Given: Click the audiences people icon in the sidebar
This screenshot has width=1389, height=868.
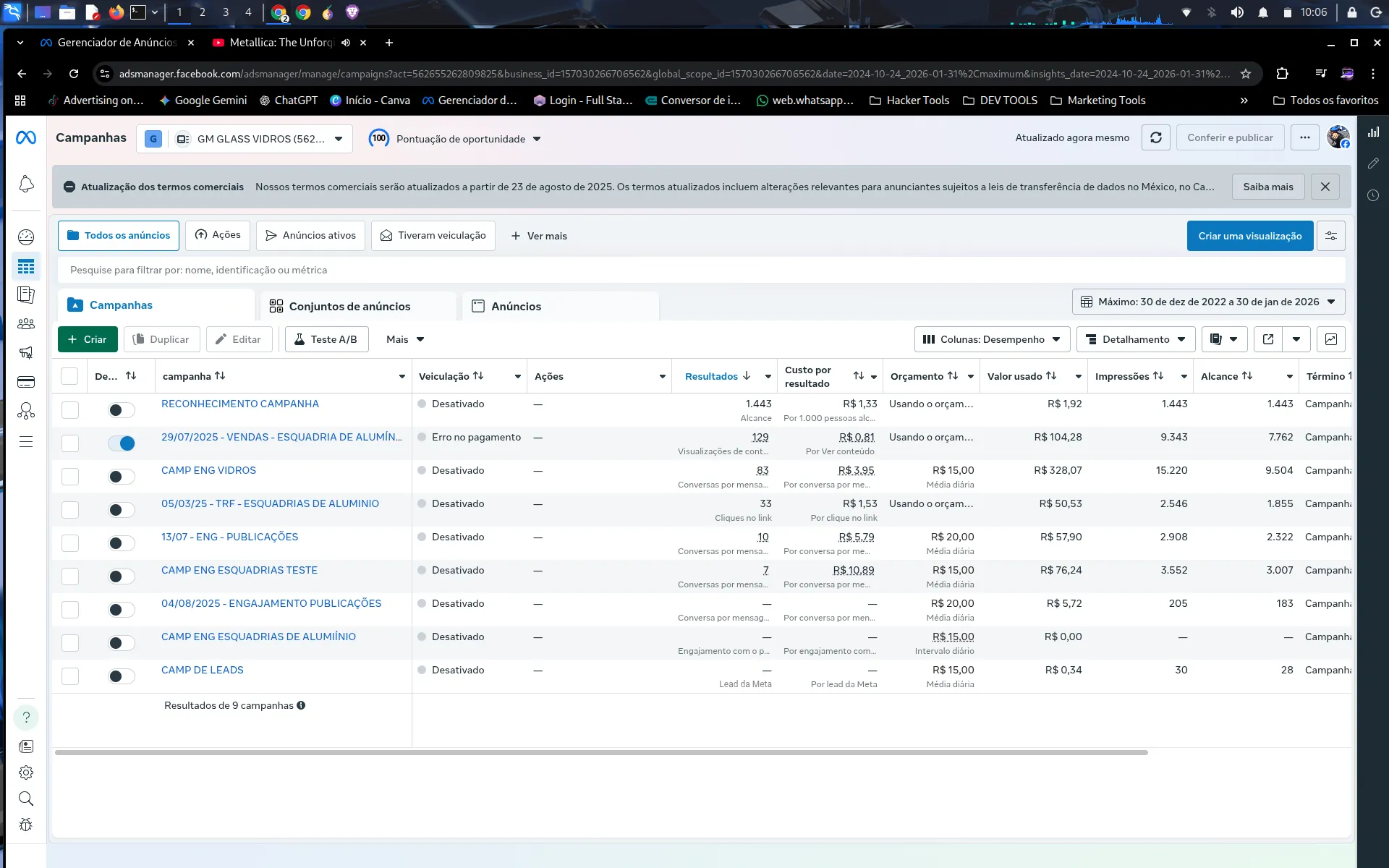Looking at the screenshot, I should tap(26, 324).
